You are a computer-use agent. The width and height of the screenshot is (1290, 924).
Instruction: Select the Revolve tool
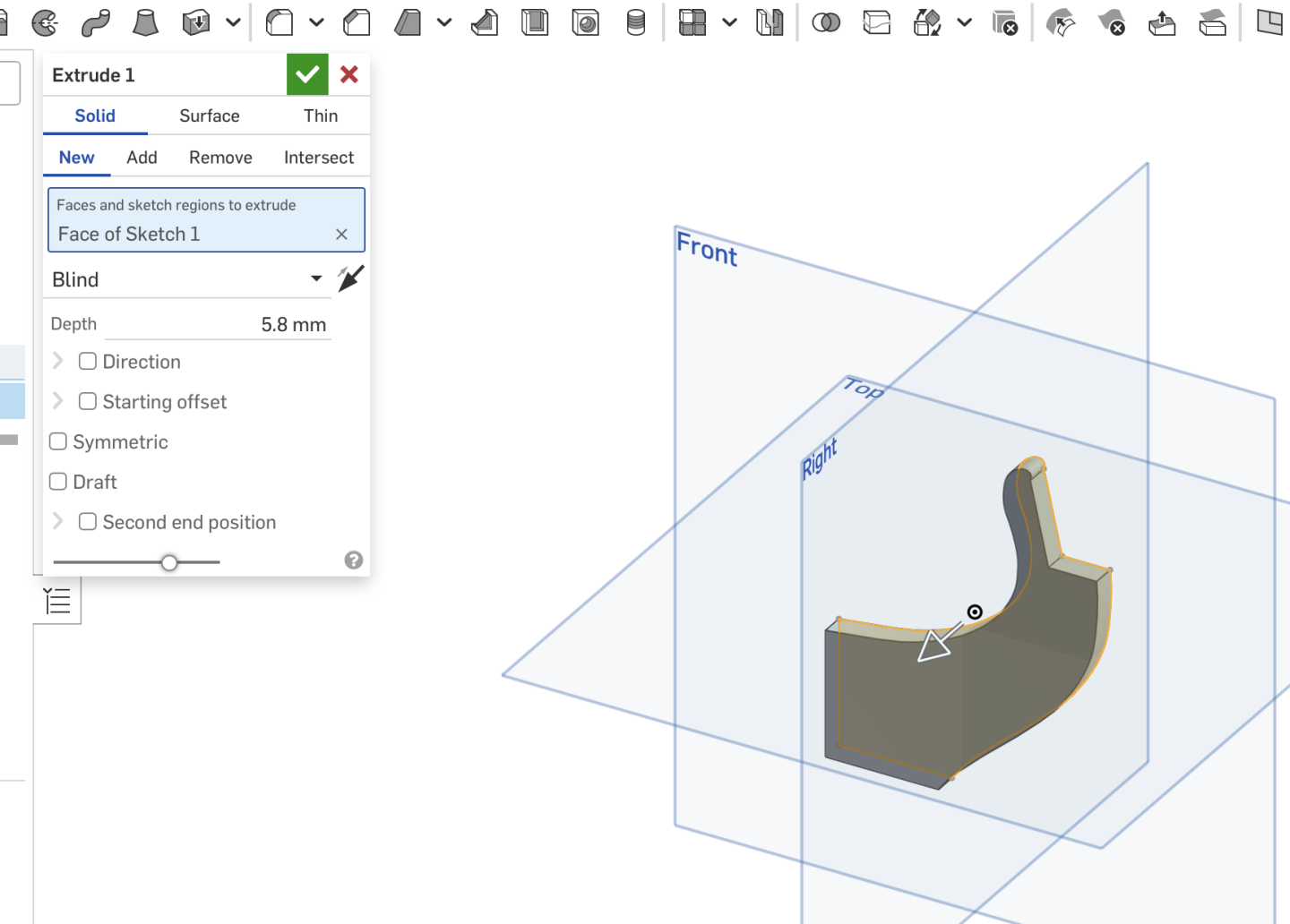tap(45, 22)
